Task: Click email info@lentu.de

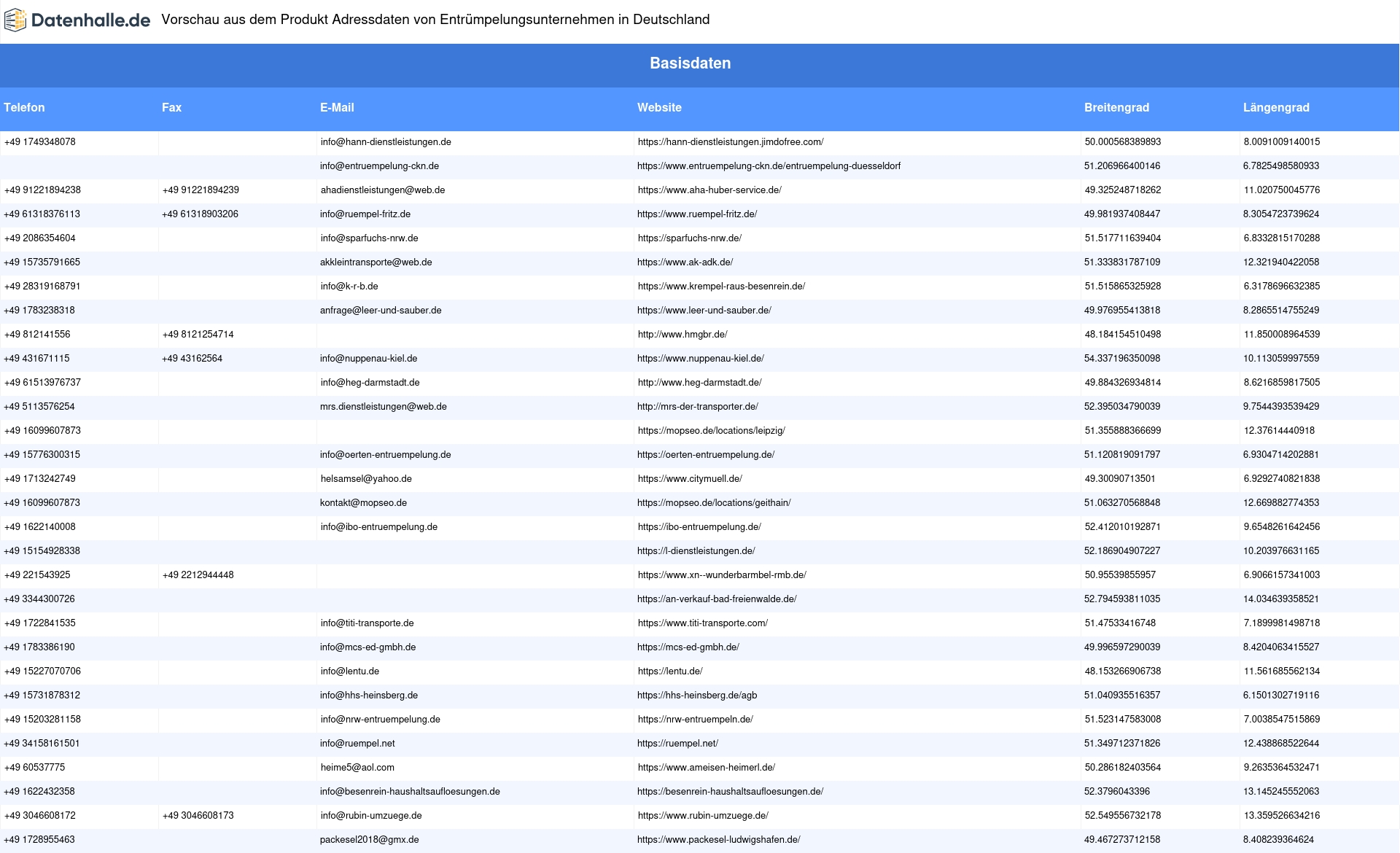Action: tap(350, 671)
